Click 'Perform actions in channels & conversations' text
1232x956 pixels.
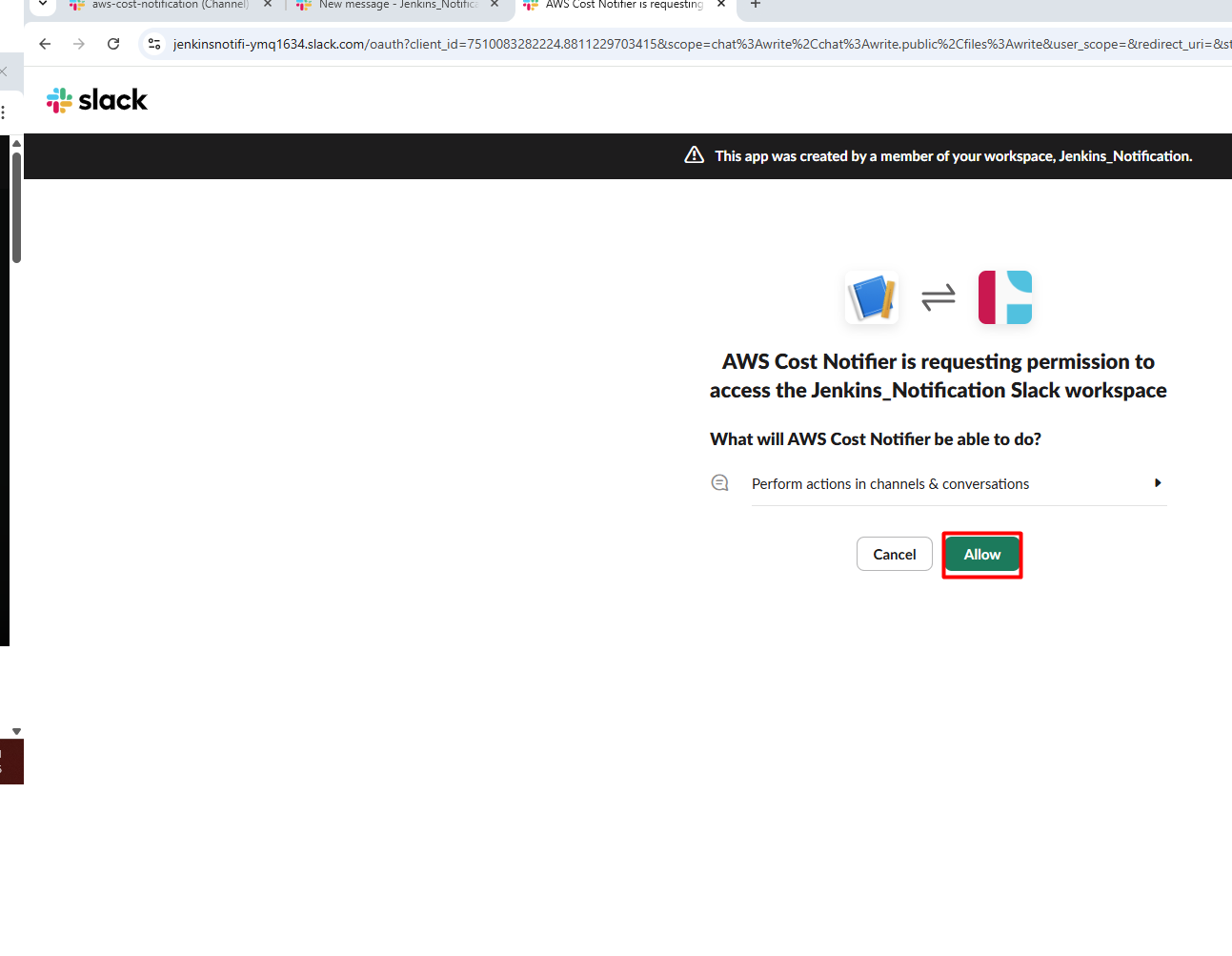pos(890,484)
